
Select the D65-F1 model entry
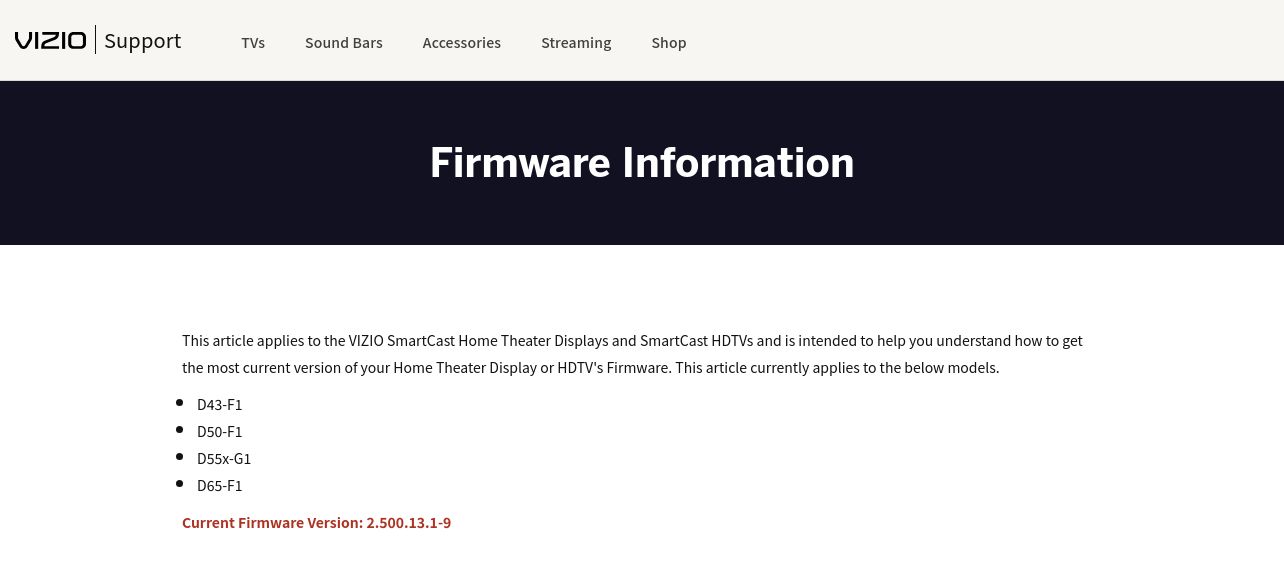220,485
